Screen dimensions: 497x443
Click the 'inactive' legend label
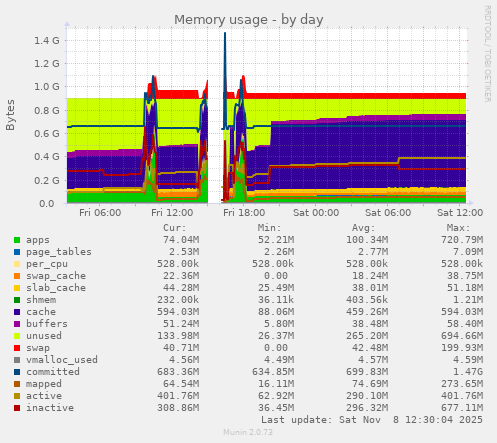50,408
